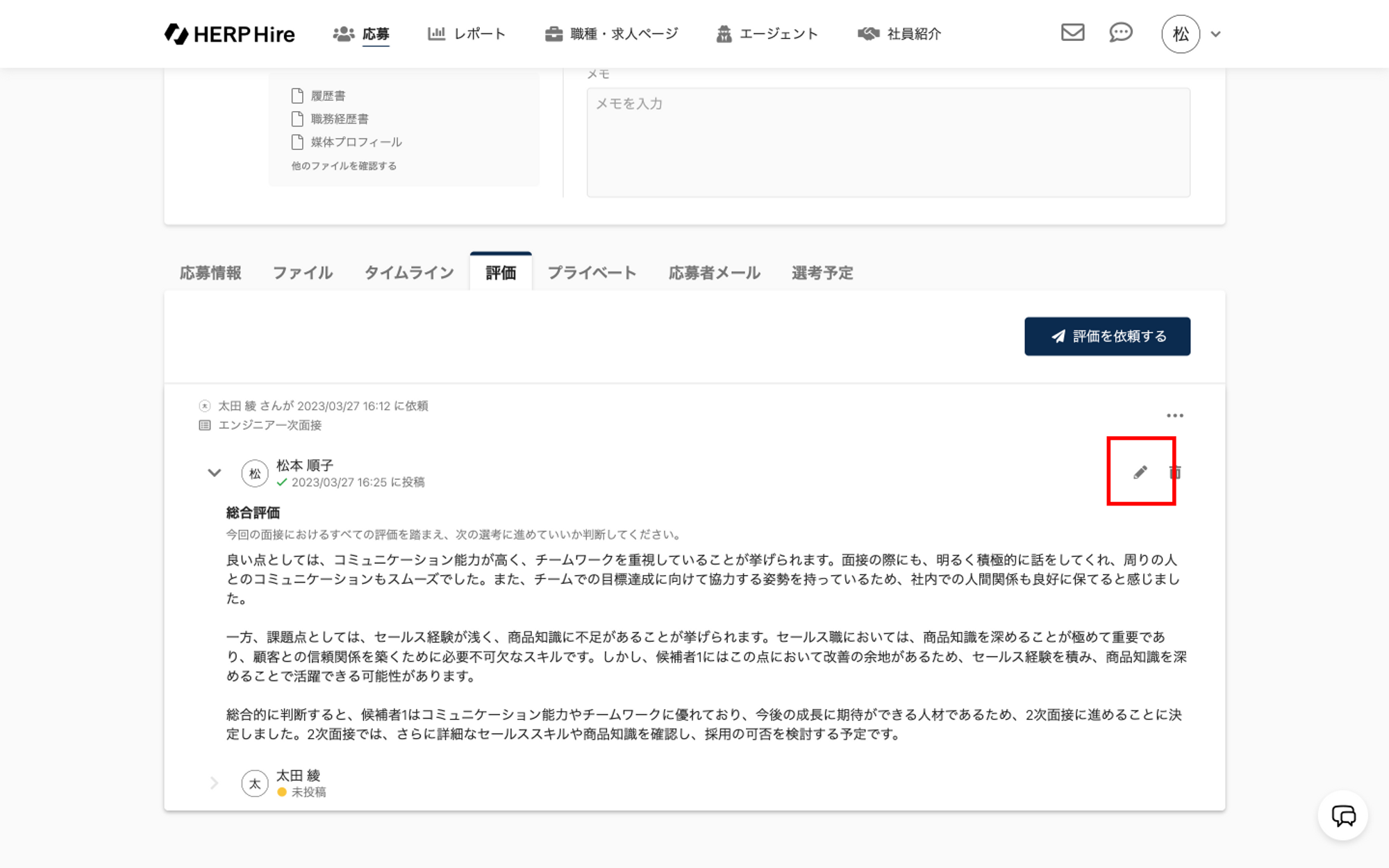This screenshot has height=868, width=1389.
Task: Click 他のファイルを確認する link
Action: click(344, 166)
